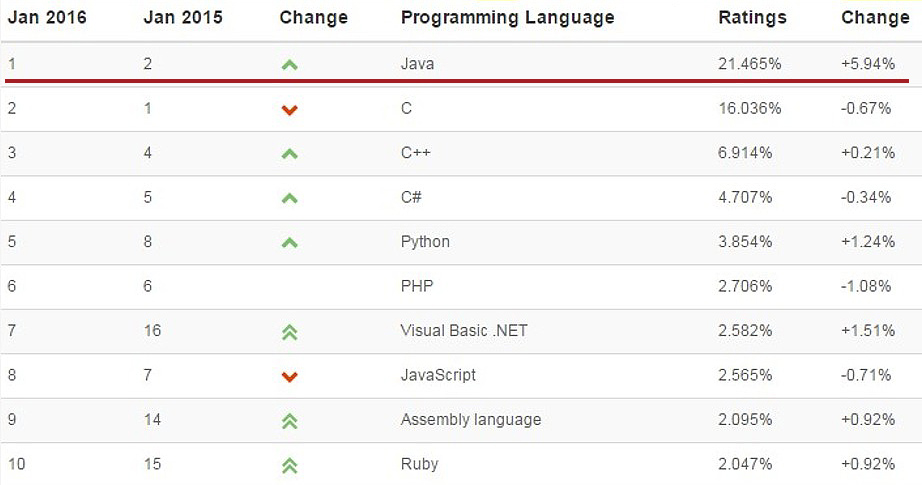Image resolution: width=922 pixels, height=485 pixels.
Task: Click the Ratings column header
Action: click(753, 18)
